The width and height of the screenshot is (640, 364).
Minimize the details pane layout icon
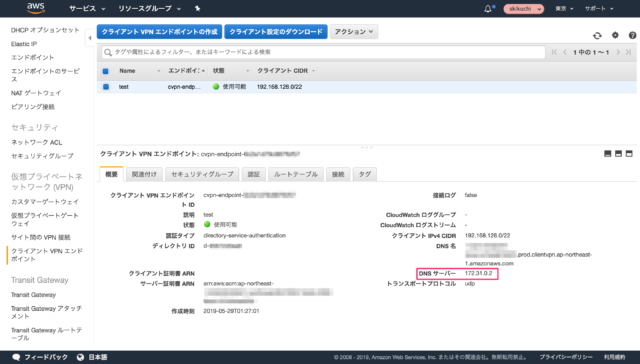point(607,154)
